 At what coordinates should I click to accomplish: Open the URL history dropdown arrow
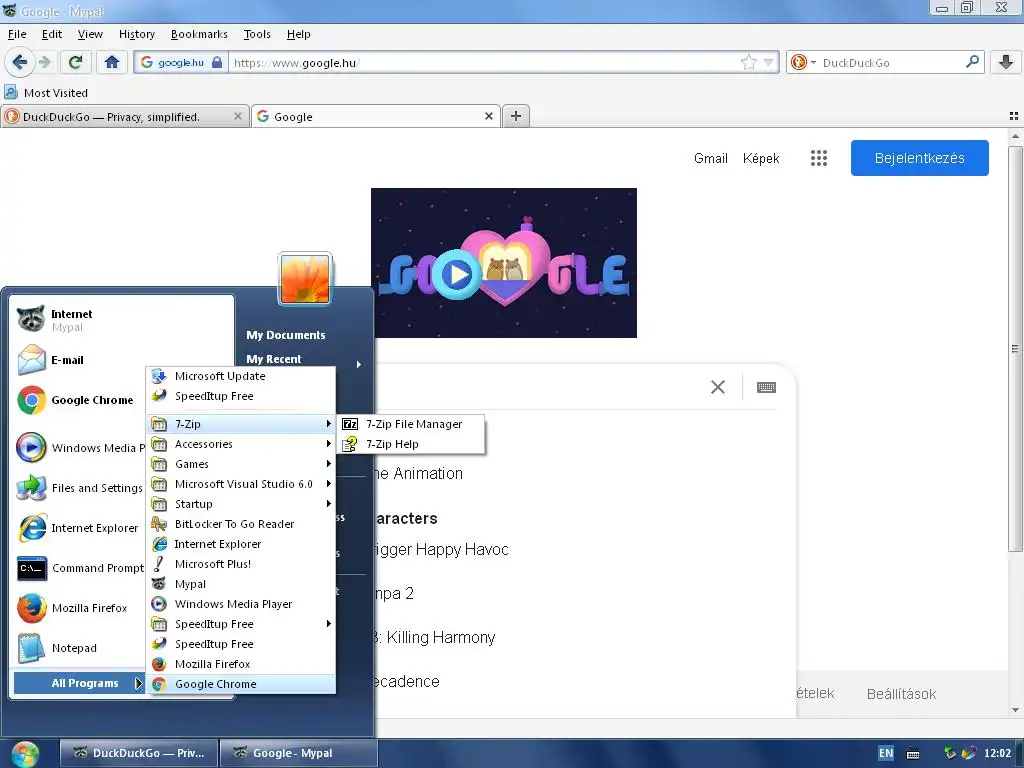[x=769, y=62]
